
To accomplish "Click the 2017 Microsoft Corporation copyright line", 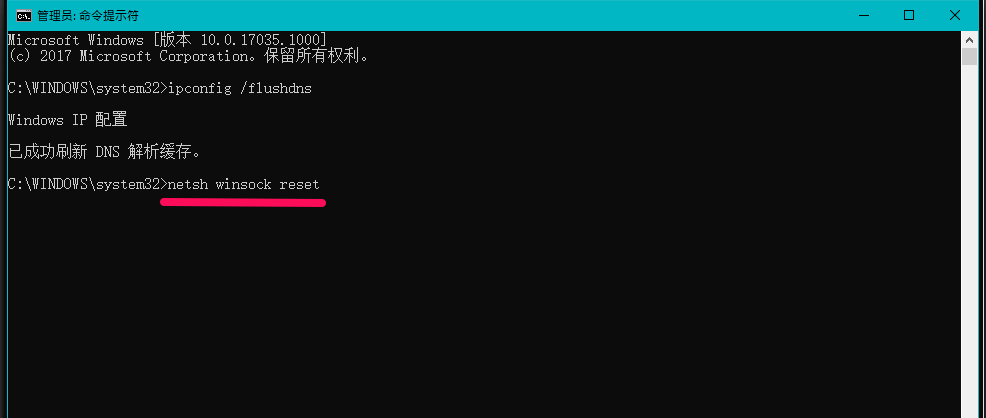I will coord(188,56).
